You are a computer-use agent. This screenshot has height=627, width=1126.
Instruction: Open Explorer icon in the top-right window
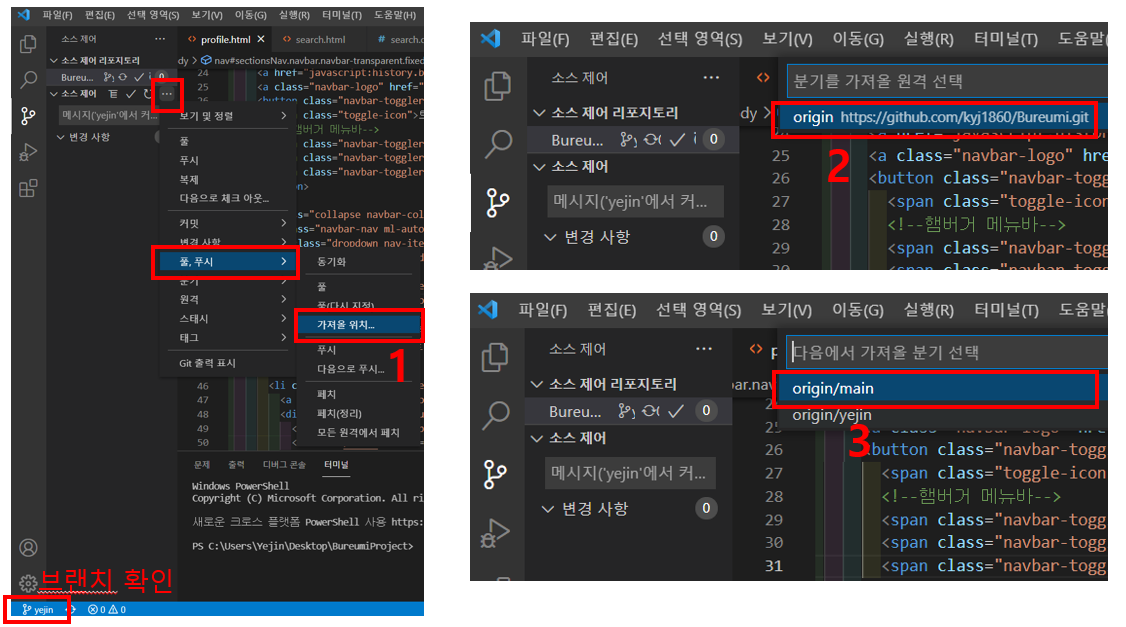[x=498, y=85]
